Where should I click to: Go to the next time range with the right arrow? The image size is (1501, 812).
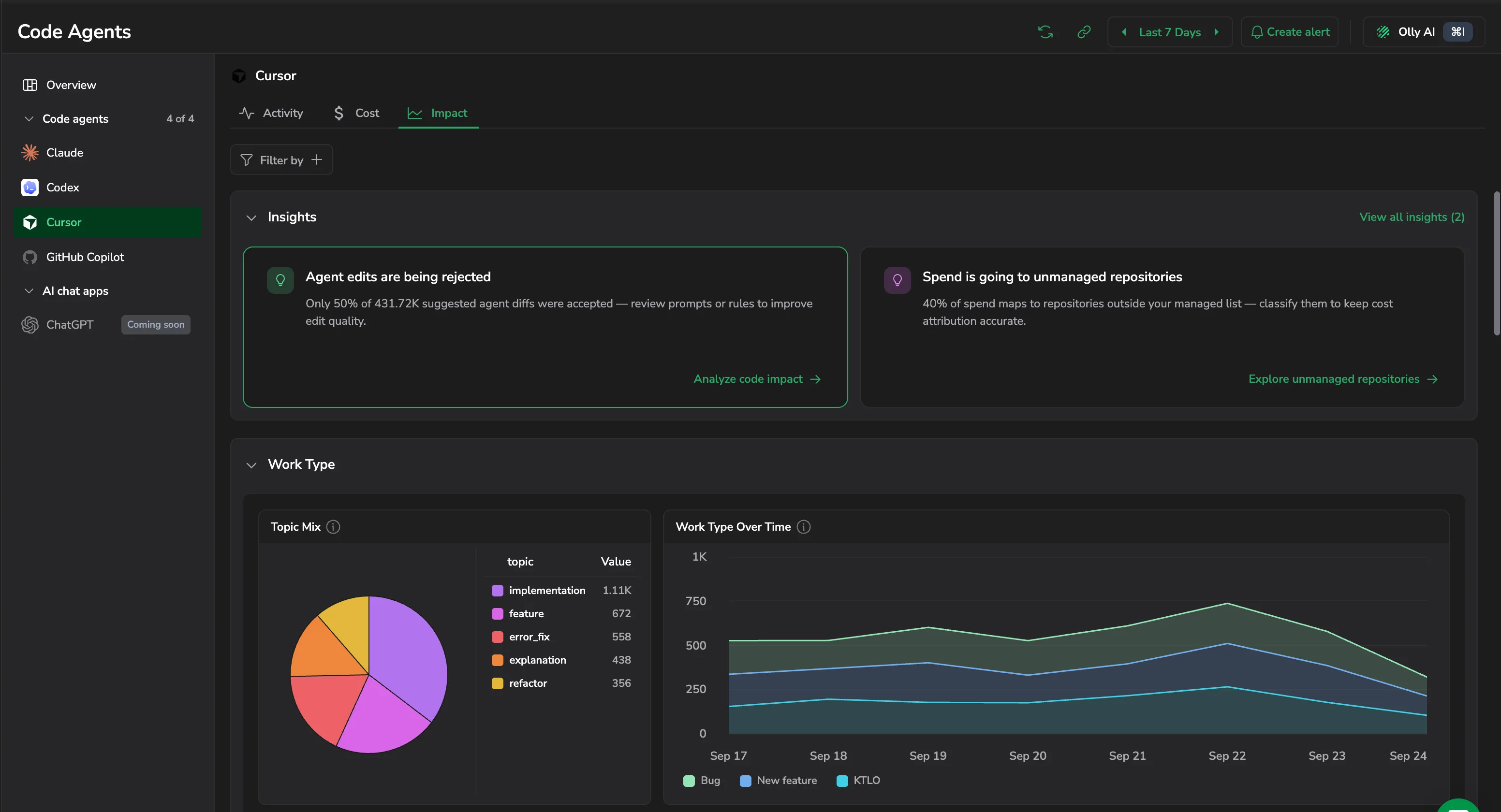click(x=1217, y=32)
